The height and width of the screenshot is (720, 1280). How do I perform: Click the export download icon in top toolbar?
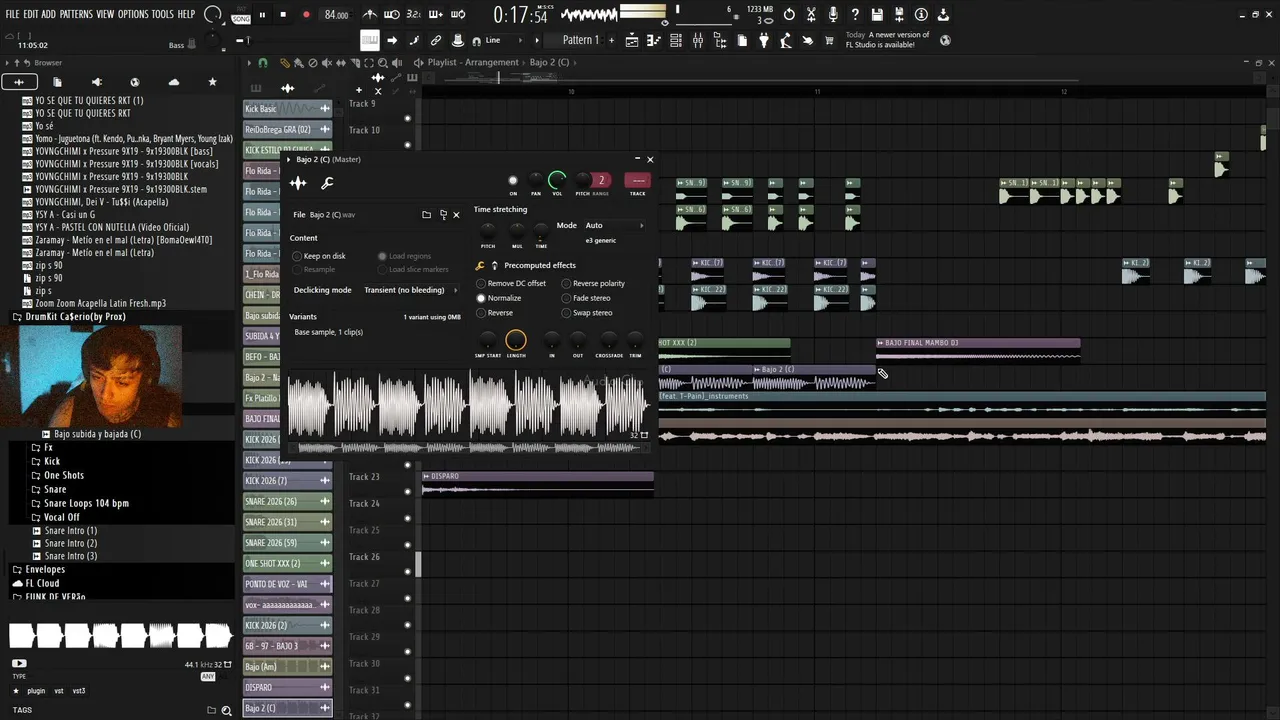point(943,15)
